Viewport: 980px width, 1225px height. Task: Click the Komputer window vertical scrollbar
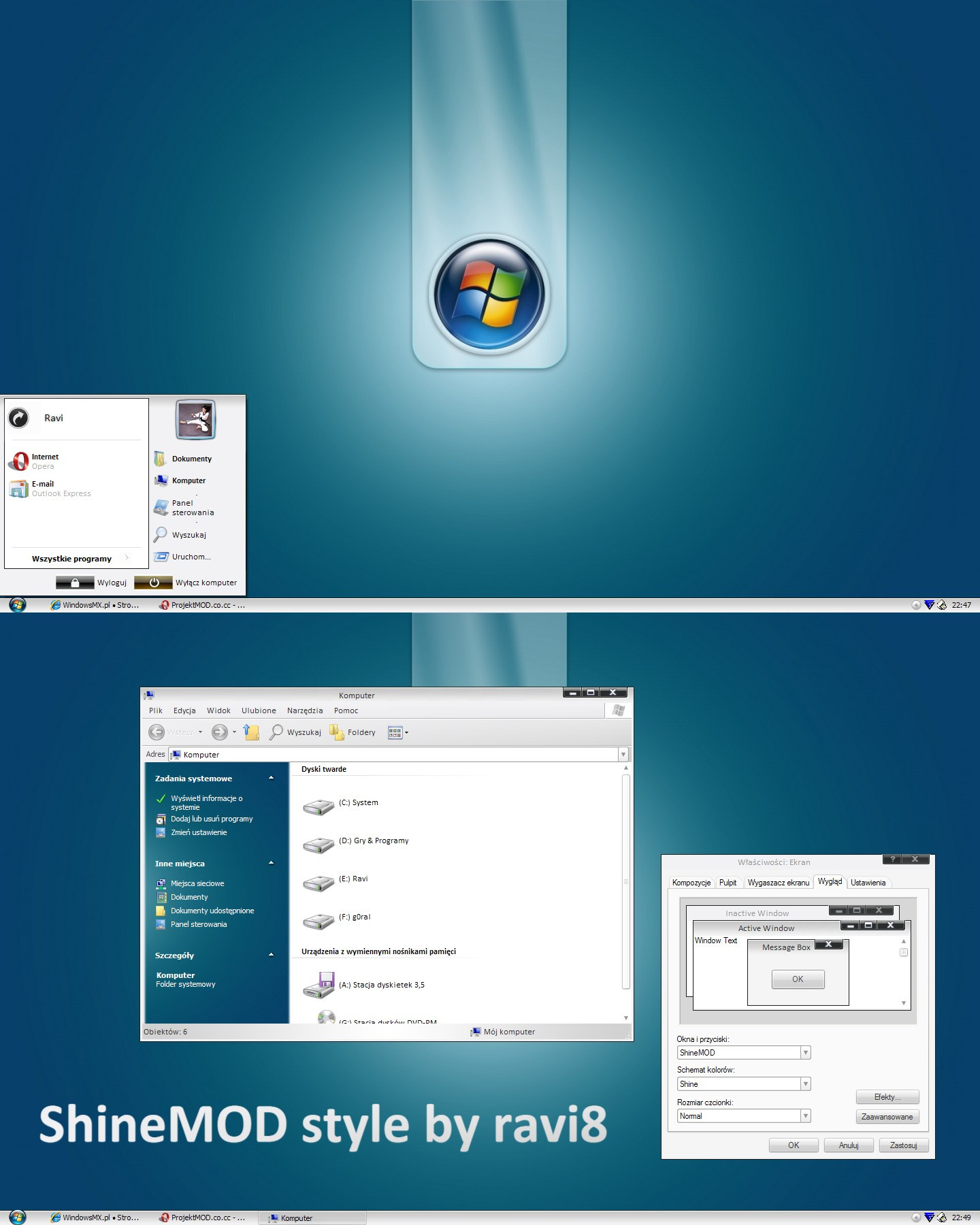tap(626, 881)
